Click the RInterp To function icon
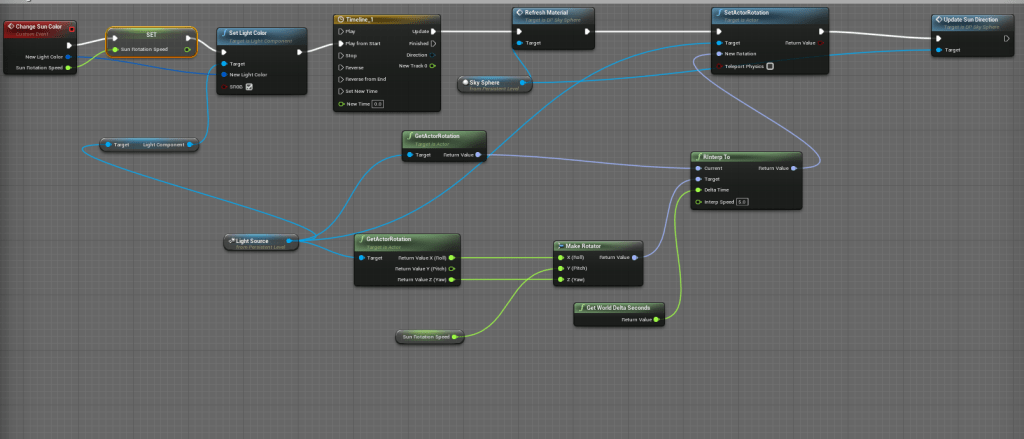 (x=697, y=156)
